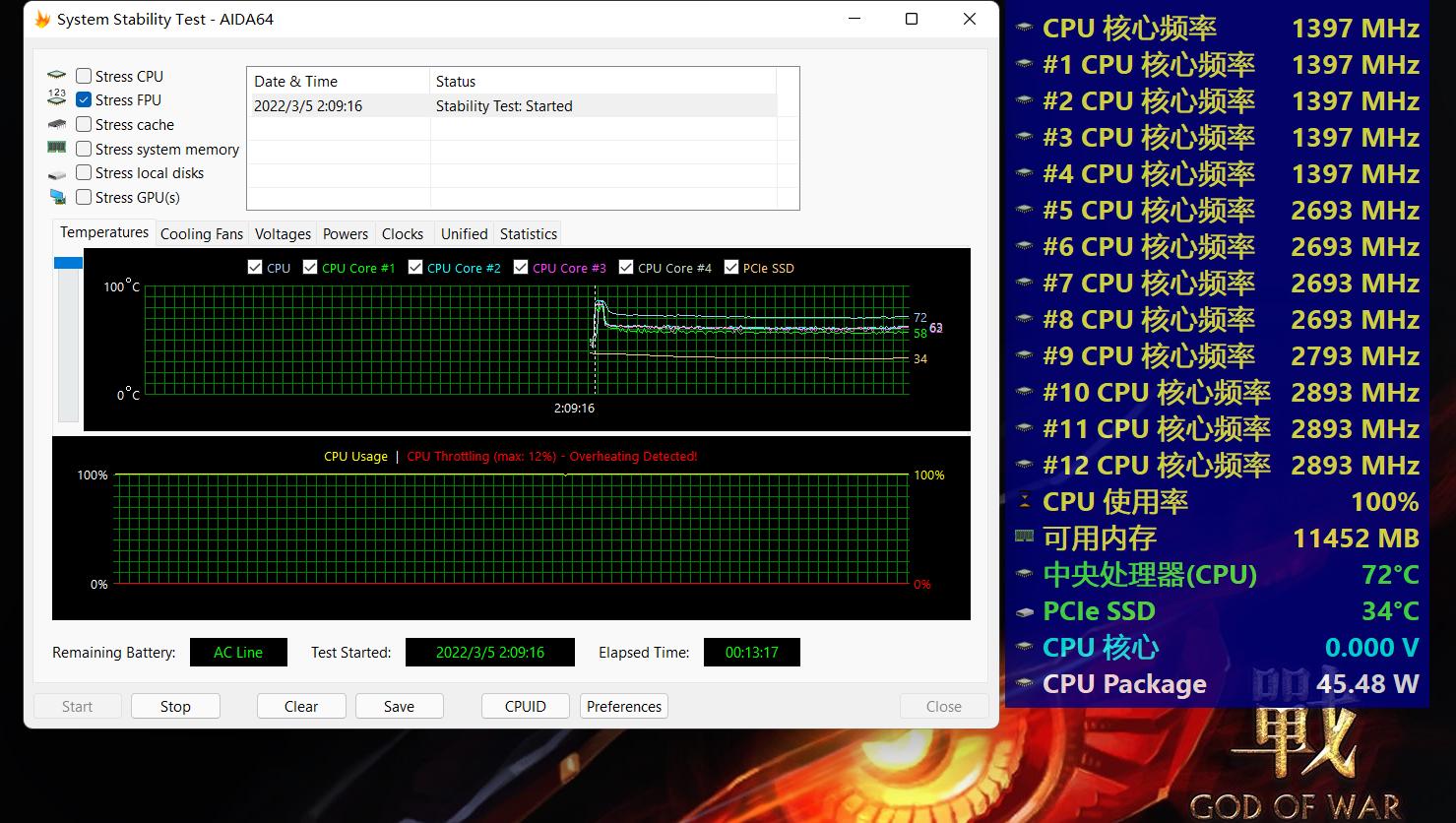The width and height of the screenshot is (1456, 823).
Task: Click the chip icon beside Stress cache
Action: click(x=57, y=124)
